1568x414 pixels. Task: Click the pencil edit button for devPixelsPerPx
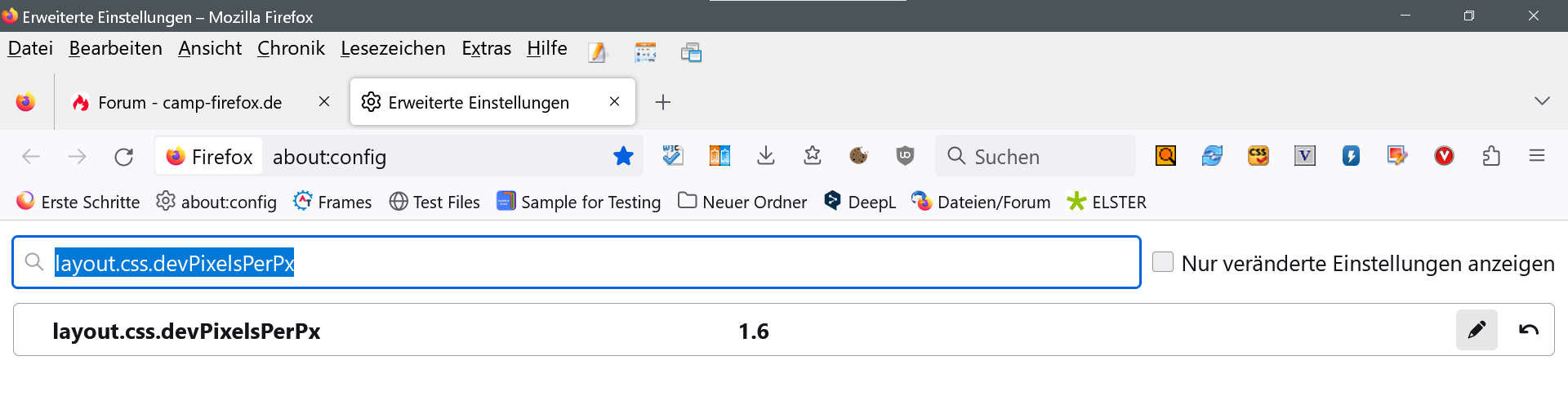pos(1477,330)
